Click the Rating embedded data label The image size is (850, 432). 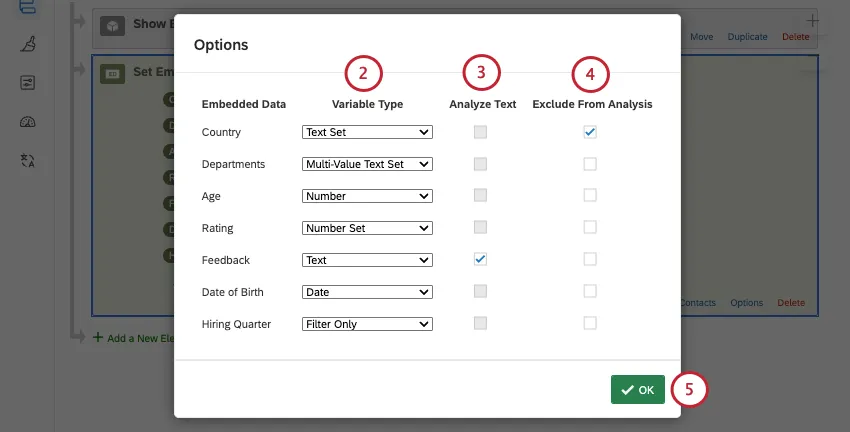click(x=217, y=228)
